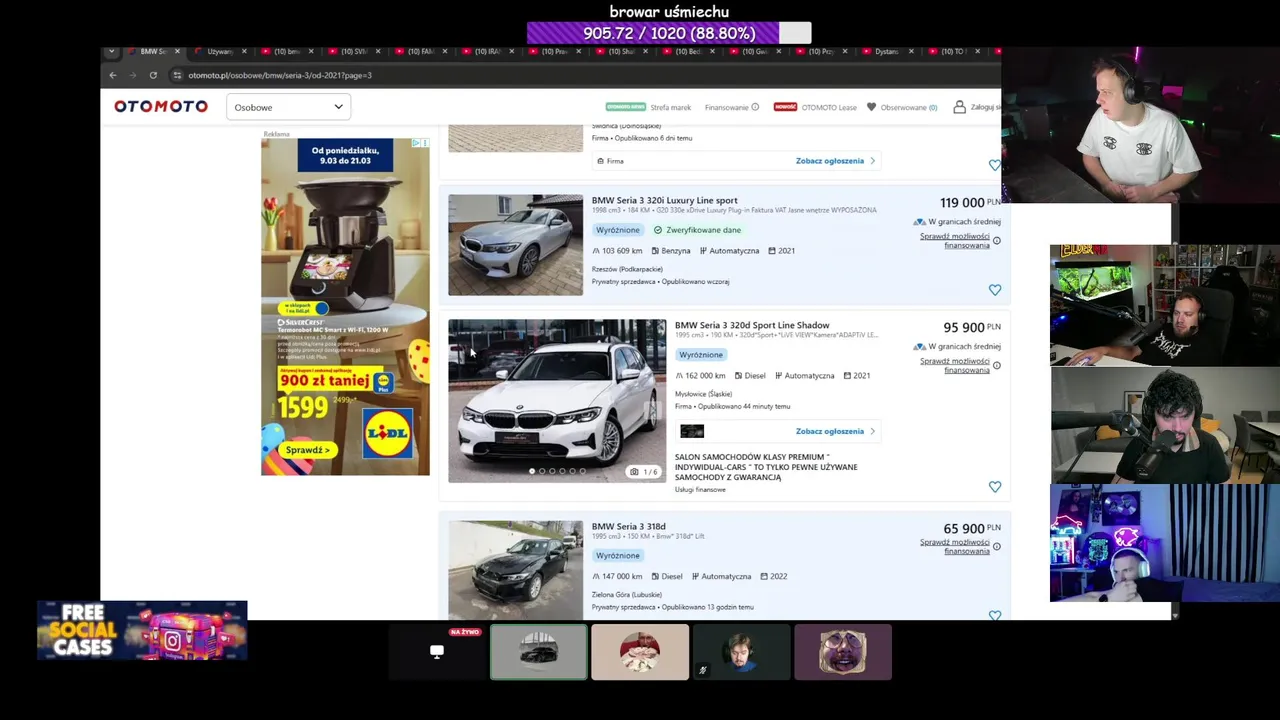
Task: Click the W granicach średniej label for 119 000
Action: click(x=958, y=221)
